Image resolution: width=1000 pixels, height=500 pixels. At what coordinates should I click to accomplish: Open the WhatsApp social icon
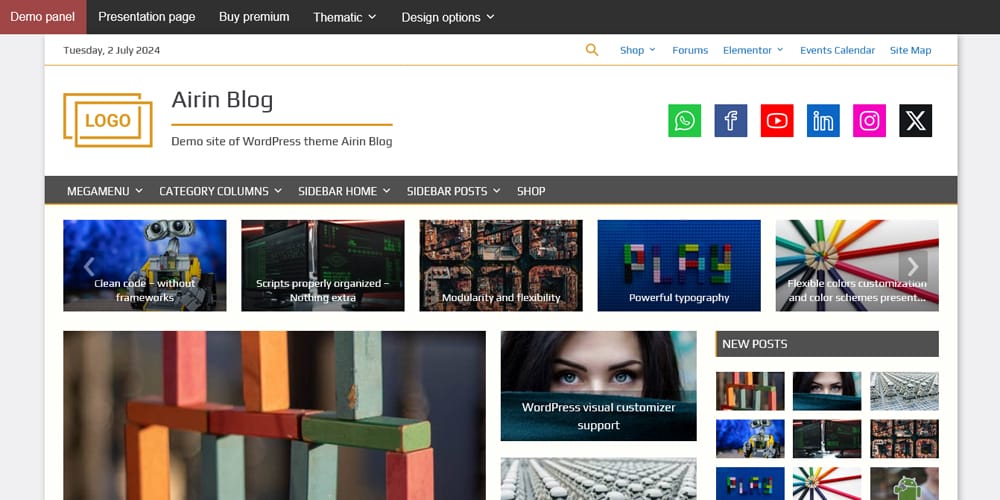[684, 121]
